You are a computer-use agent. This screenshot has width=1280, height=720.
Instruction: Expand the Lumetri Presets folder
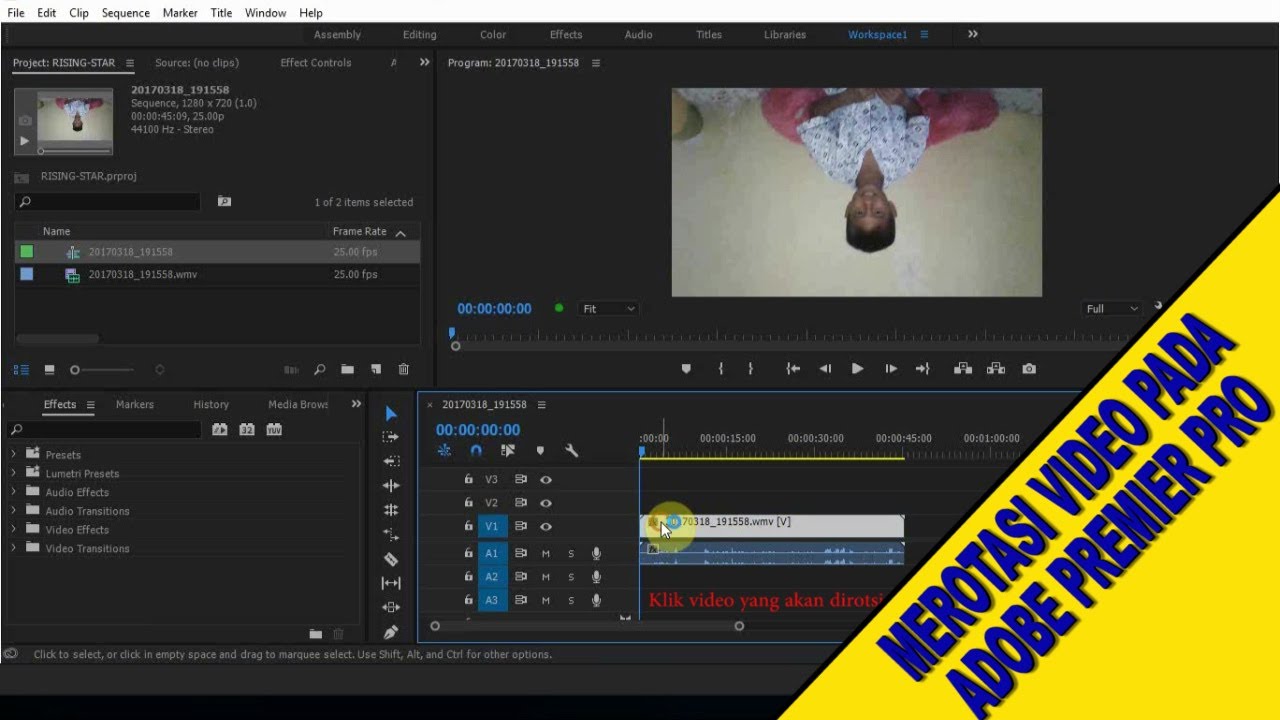click(x=14, y=473)
